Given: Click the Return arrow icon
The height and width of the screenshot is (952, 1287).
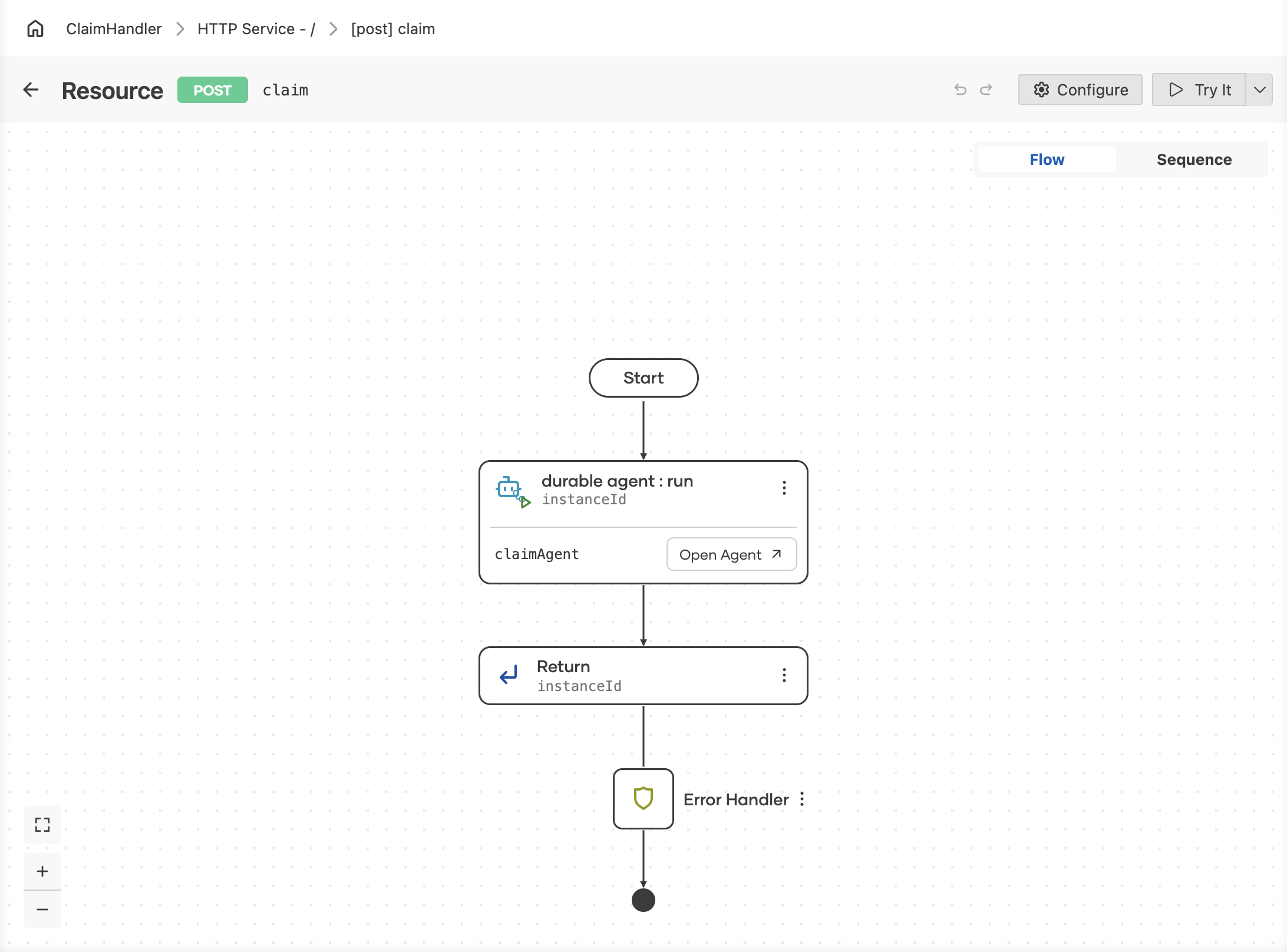Looking at the screenshot, I should click(x=509, y=675).
